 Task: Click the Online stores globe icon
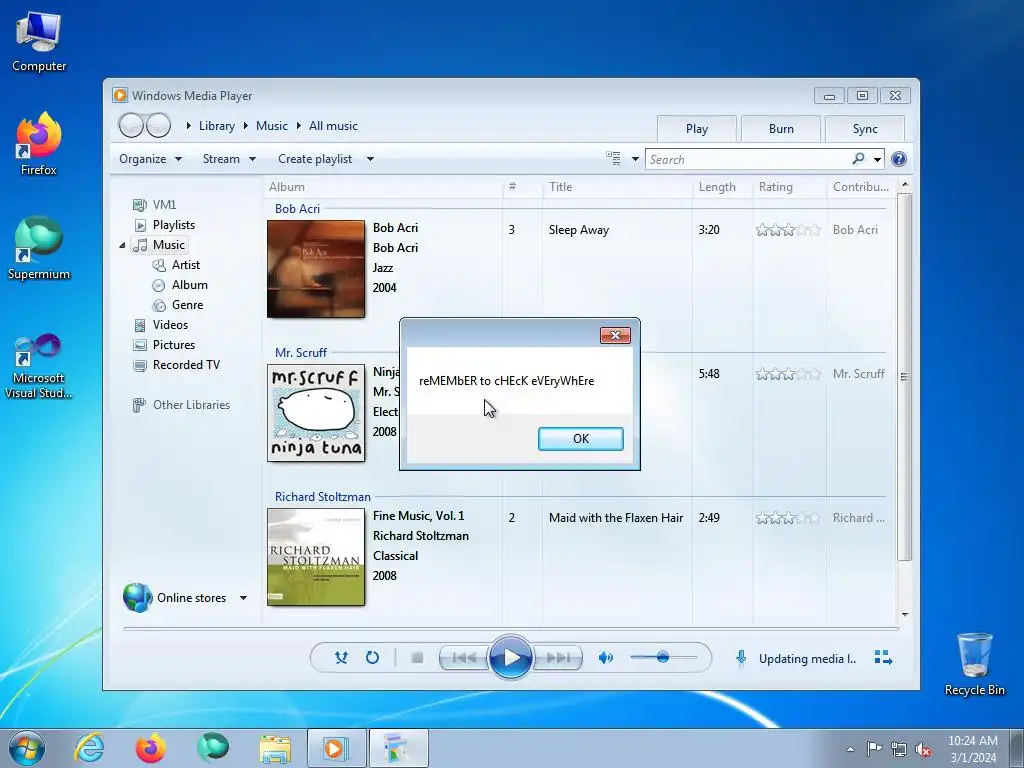(x=137, y=597)
